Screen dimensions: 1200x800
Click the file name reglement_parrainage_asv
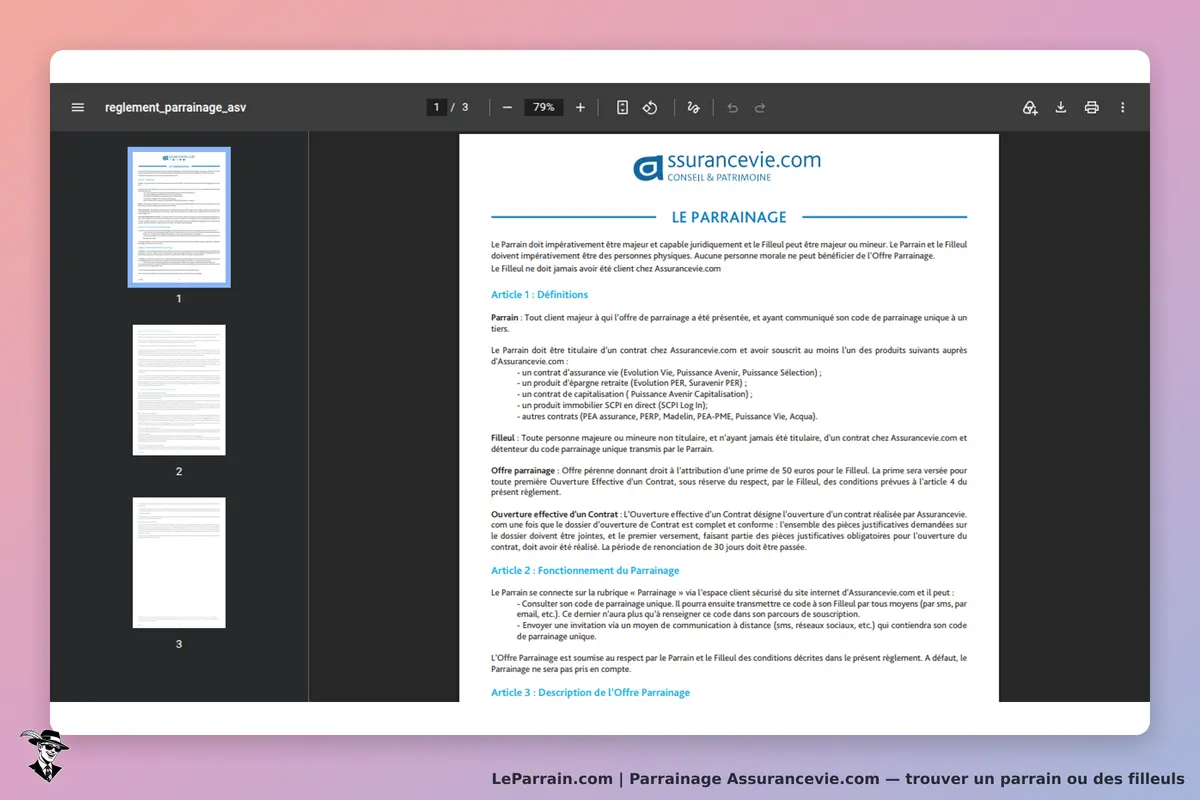coord(175,107)
